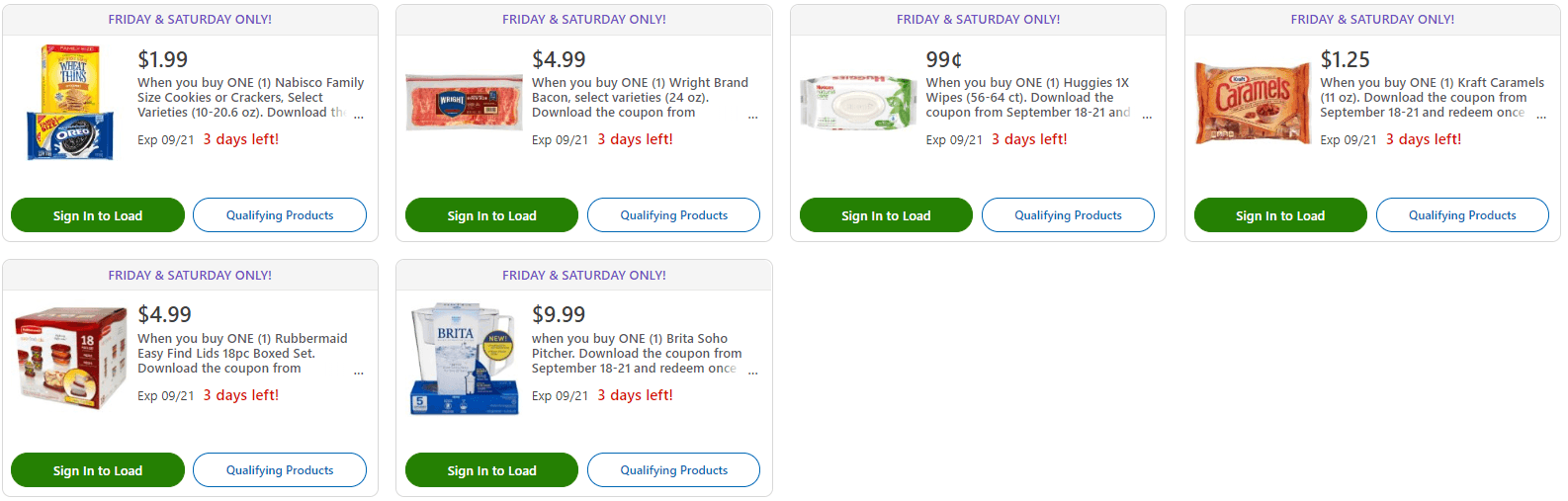Expand the Huggies Wipes description ellipsis

click(1147, 117)
